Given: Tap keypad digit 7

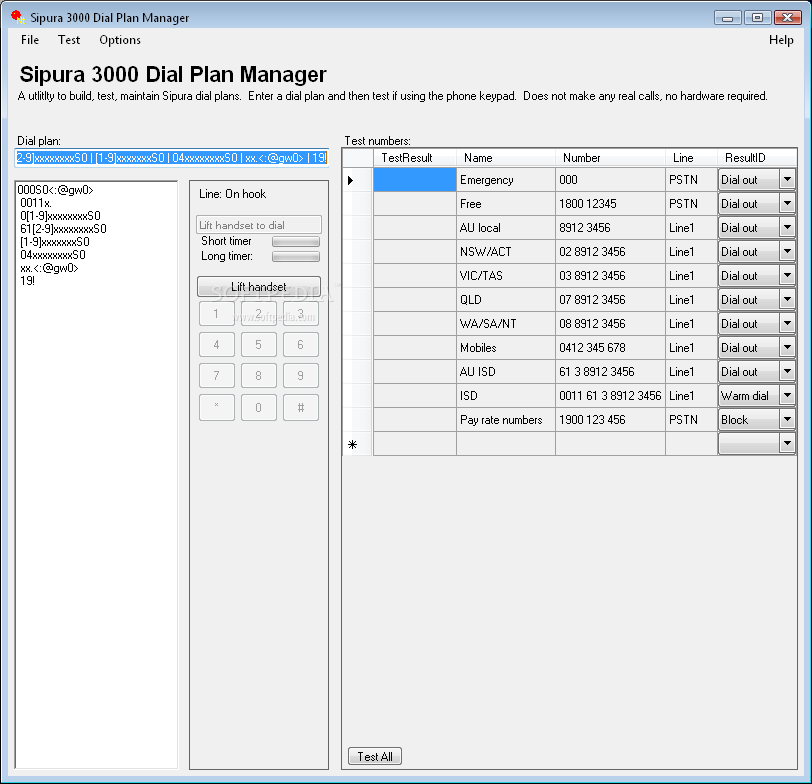Looking at the screenshot, I should pos(216,375).
